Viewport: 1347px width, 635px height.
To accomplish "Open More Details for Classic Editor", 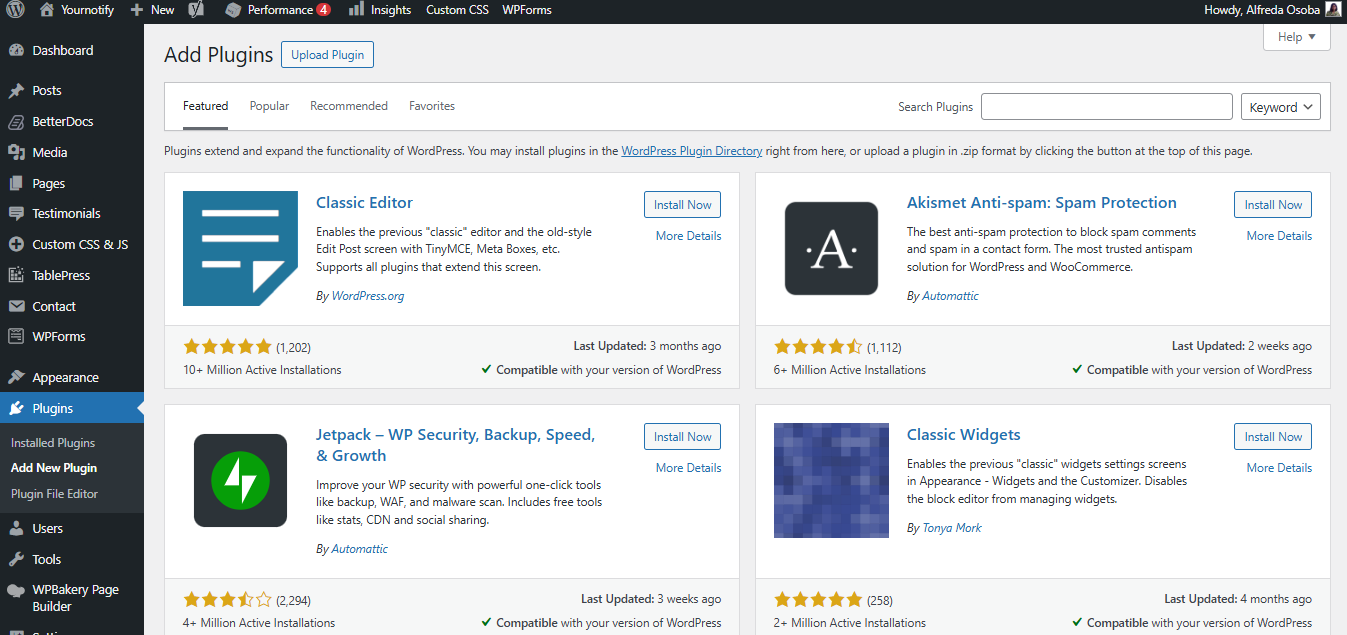I will click(x=688, y=236).
